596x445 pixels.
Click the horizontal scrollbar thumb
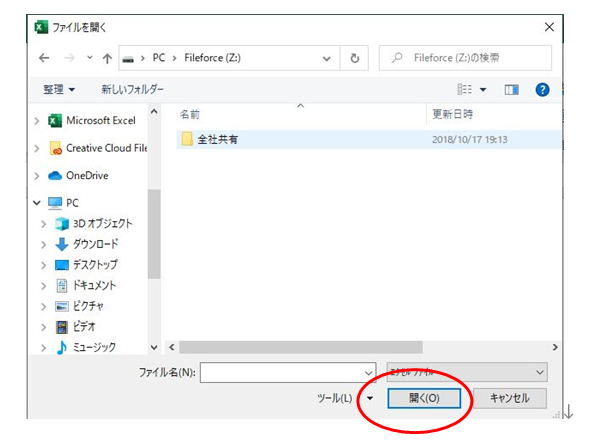pyautogui.click(x=301, y=347)
